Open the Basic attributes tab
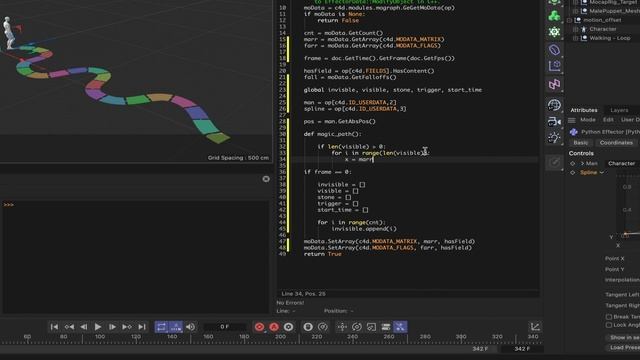This screenshot has width=640, height=360. click(581, 143)
